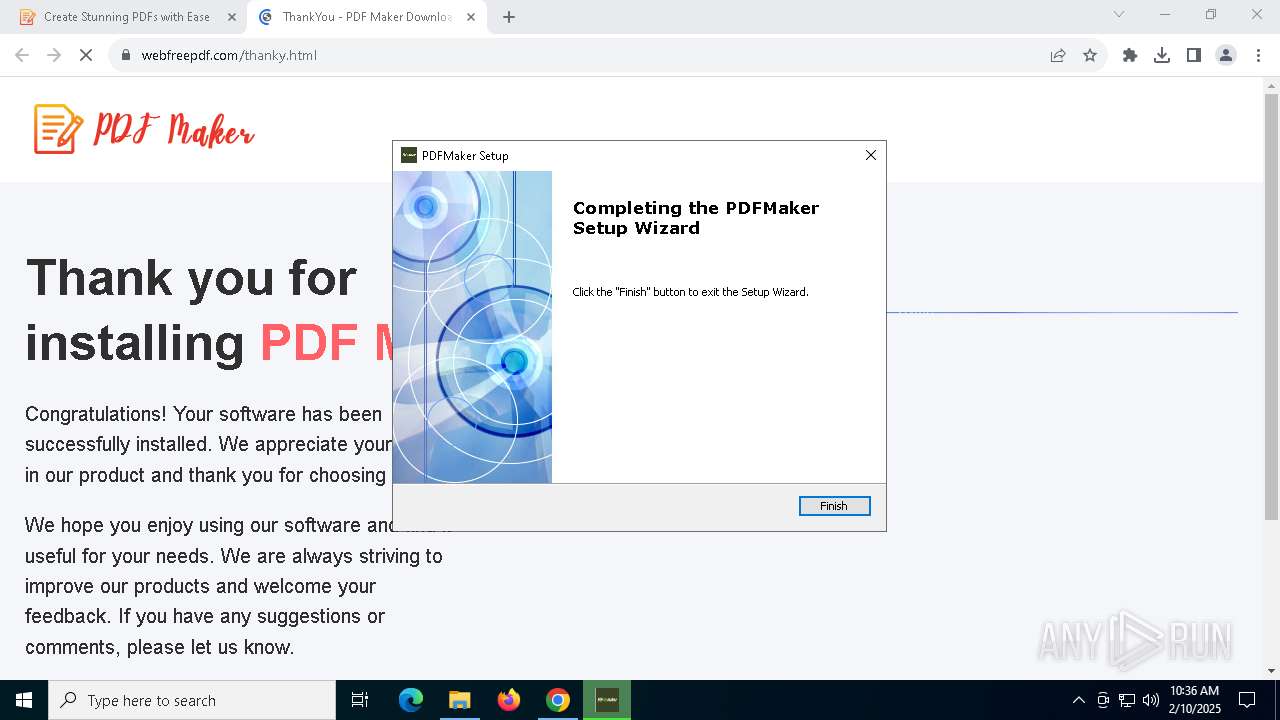Viewport: 1280px width, 720px height.
Task: Launch Firefox from taskbar
Action: 509,700
